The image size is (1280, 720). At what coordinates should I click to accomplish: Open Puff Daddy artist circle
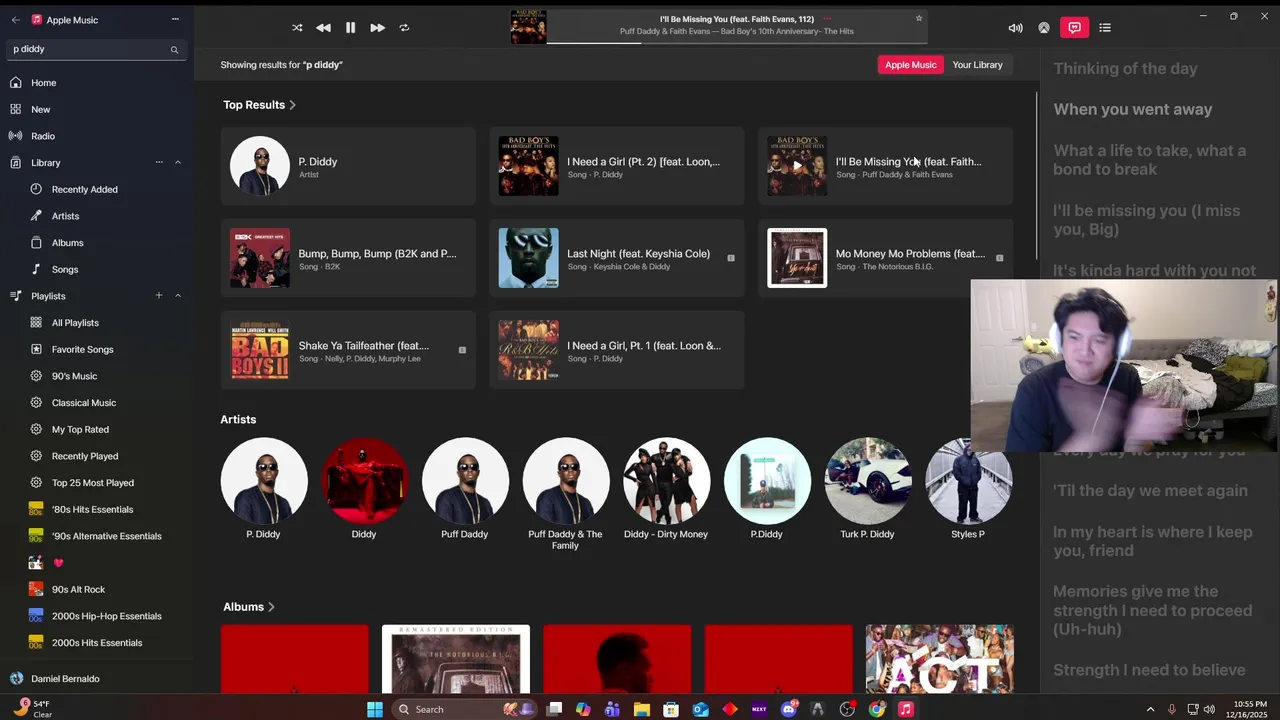465,481
